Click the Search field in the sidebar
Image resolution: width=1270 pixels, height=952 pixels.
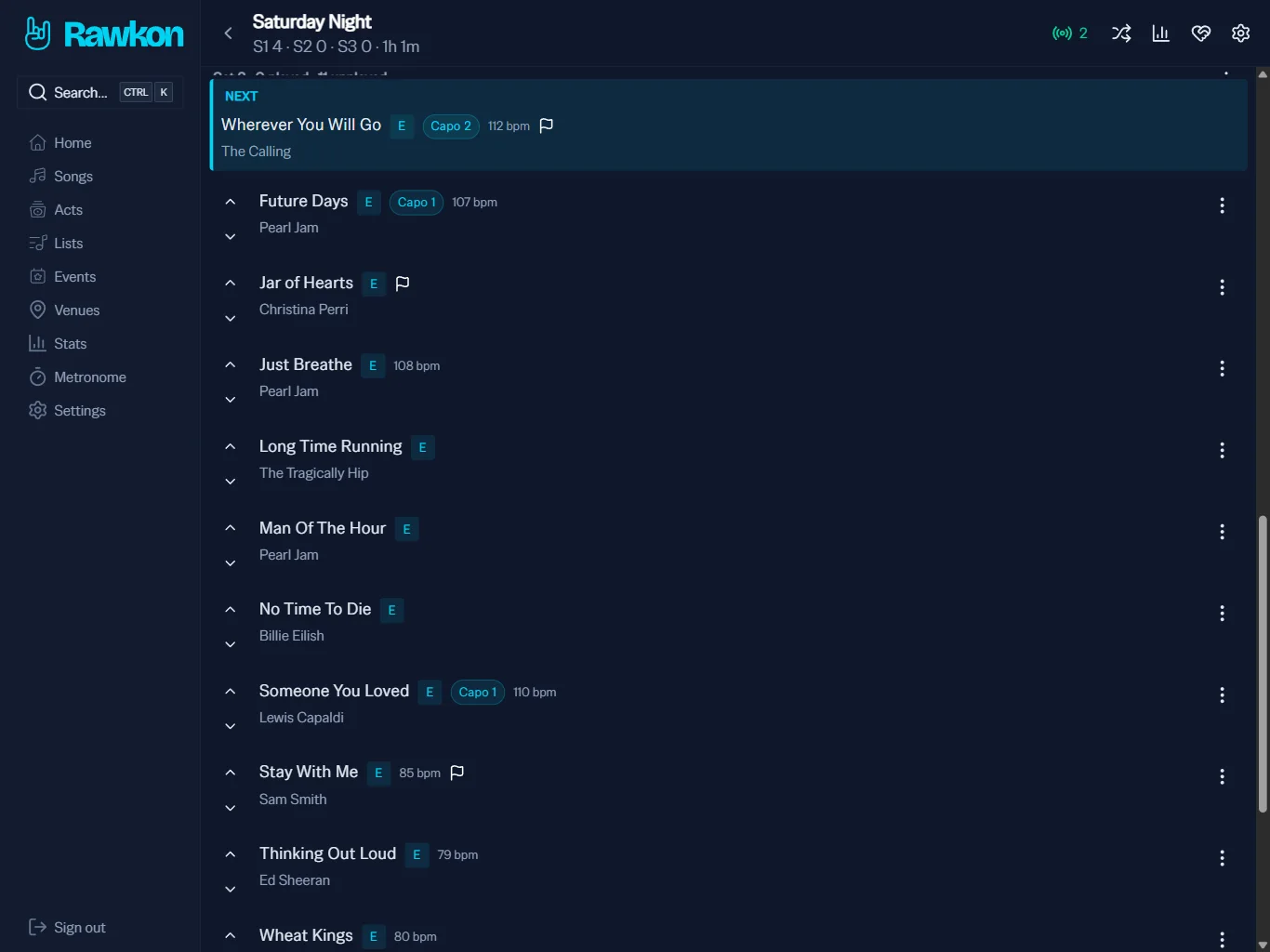(99, 92)
